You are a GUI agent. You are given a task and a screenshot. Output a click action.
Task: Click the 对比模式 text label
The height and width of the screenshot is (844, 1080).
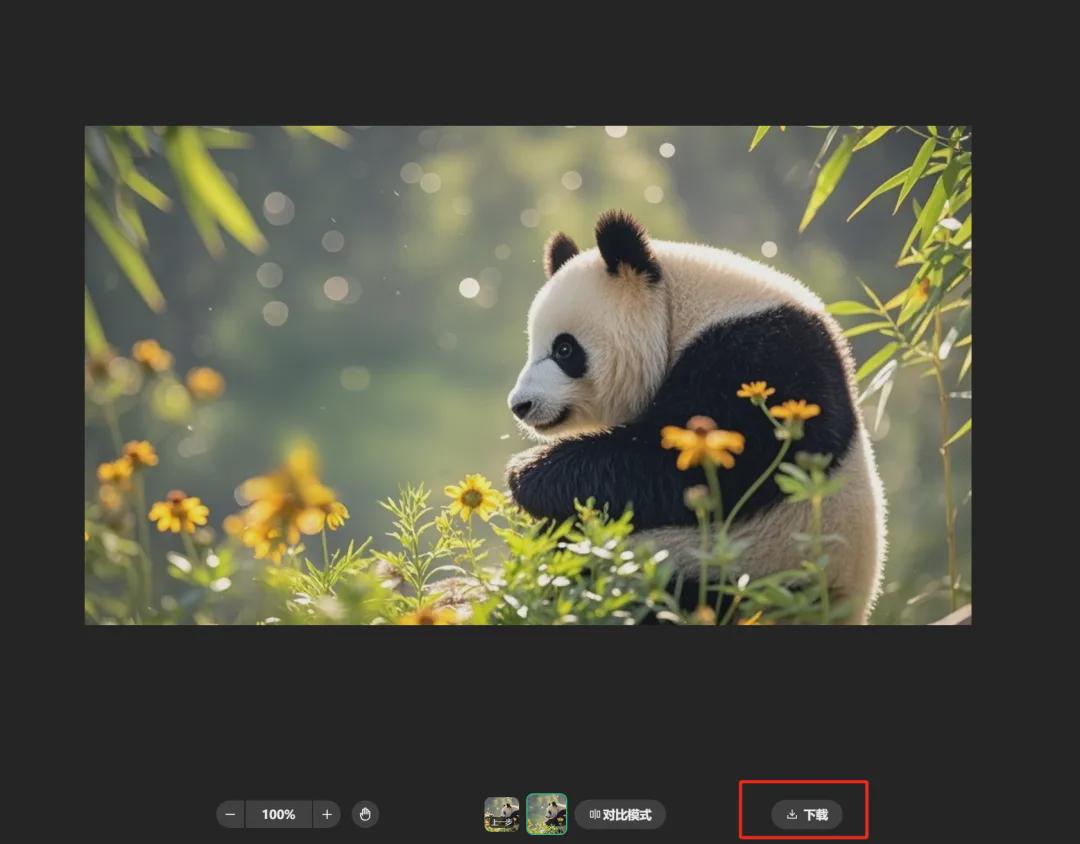point(627,815)
